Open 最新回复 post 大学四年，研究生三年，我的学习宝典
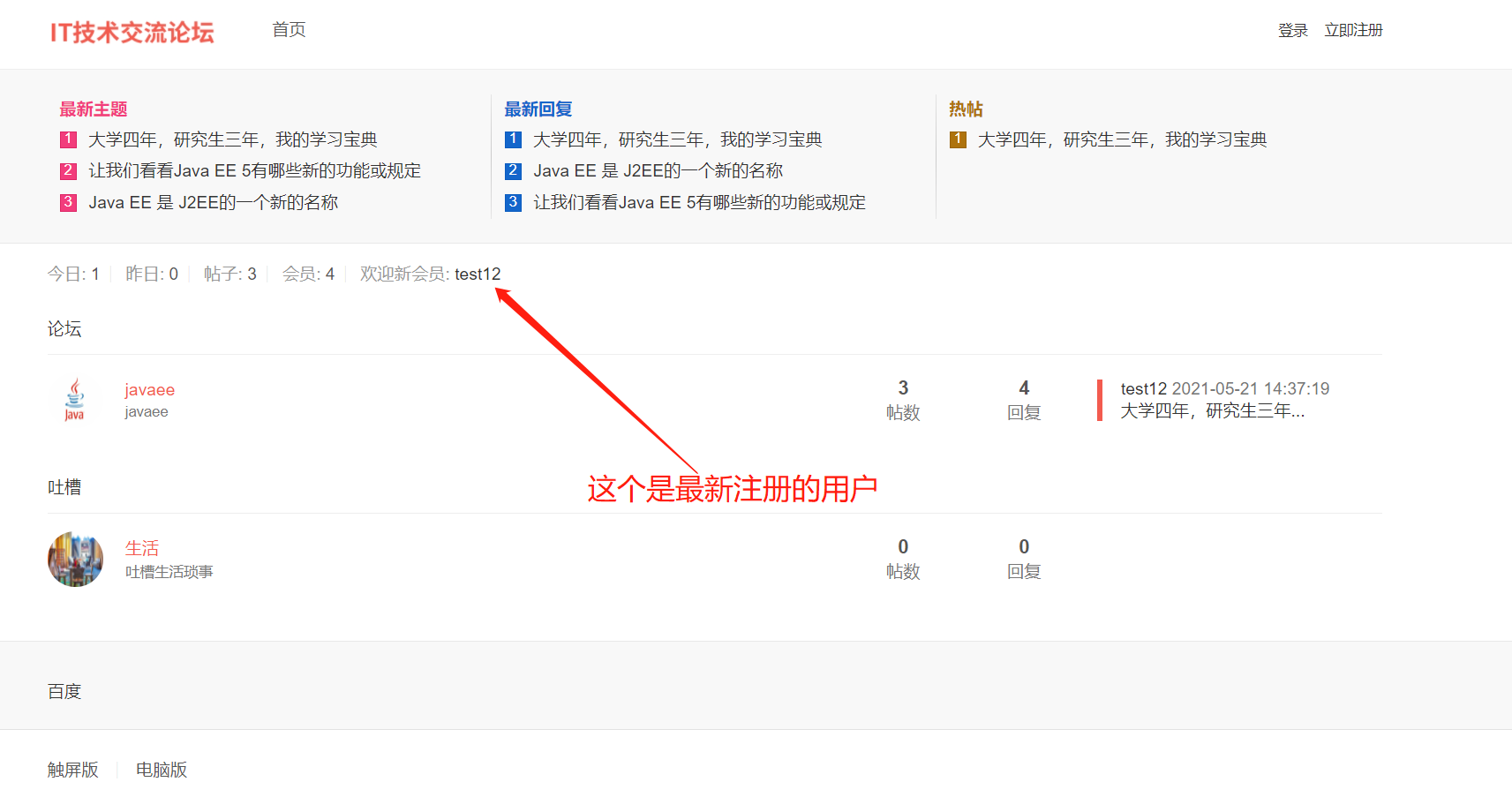1512x812 pixels. 678,139
